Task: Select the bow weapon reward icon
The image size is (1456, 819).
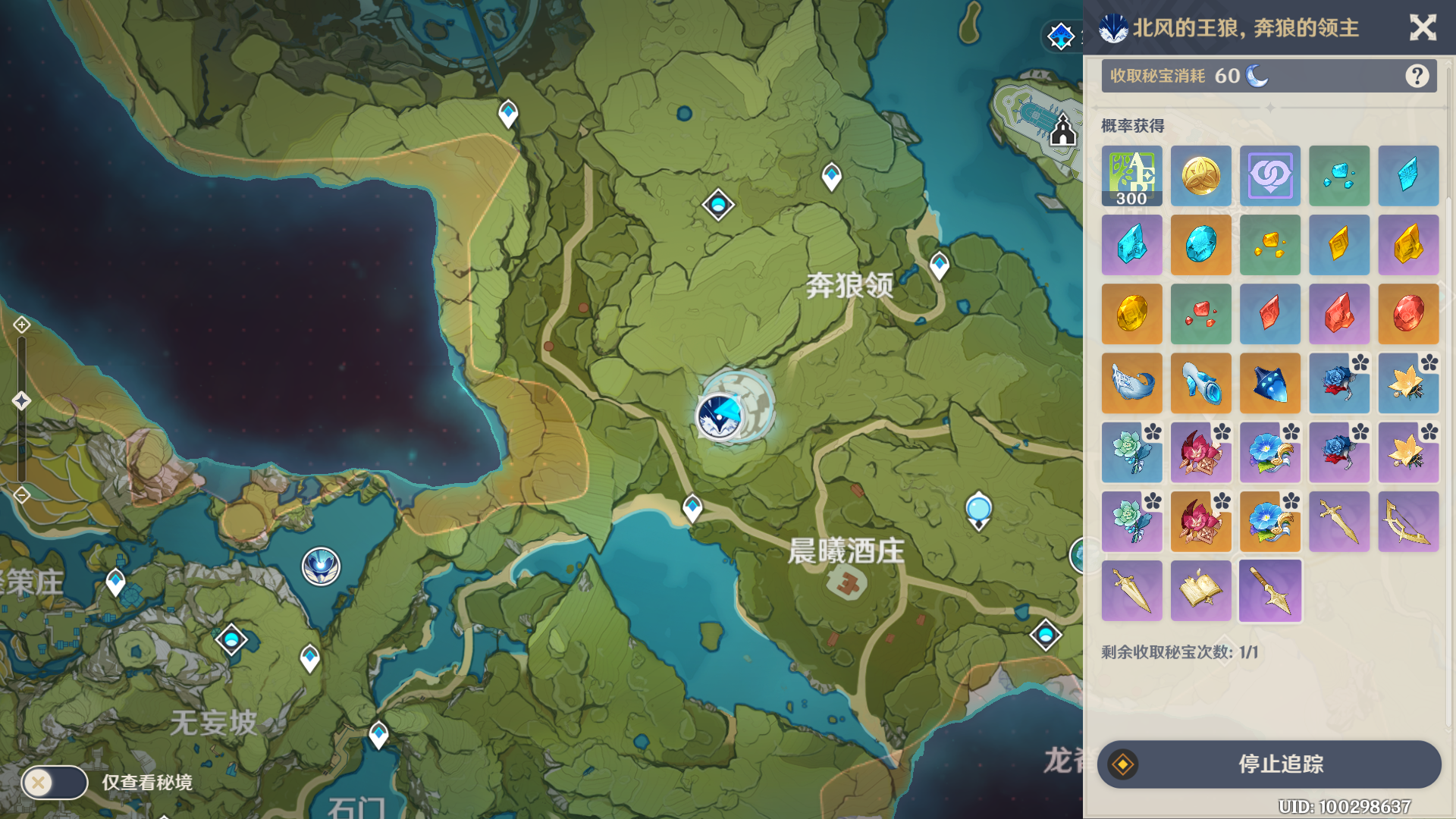Action: tap(1408, 522)
